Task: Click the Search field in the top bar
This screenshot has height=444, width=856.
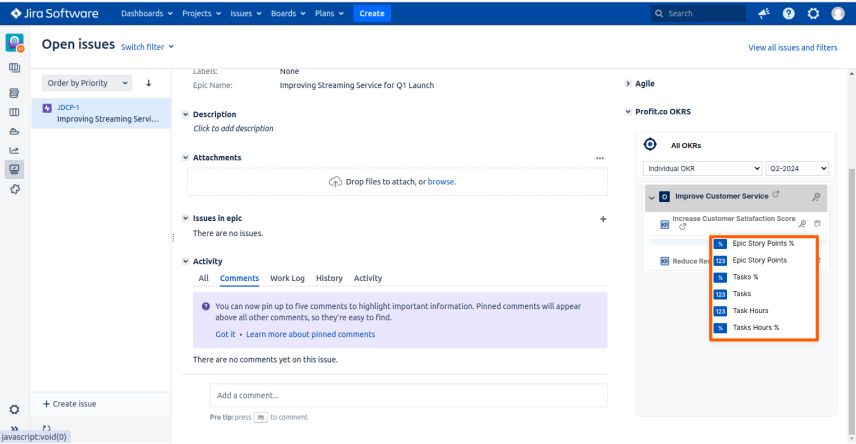Action: click(x=698, y=13)
